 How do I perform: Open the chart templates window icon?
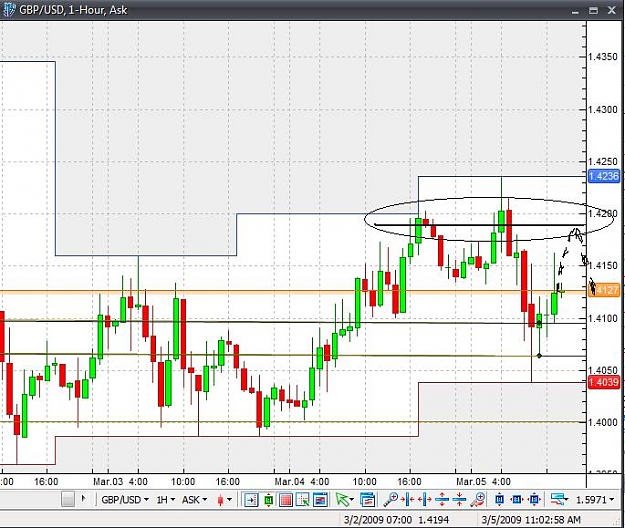(x=368, y=499)
